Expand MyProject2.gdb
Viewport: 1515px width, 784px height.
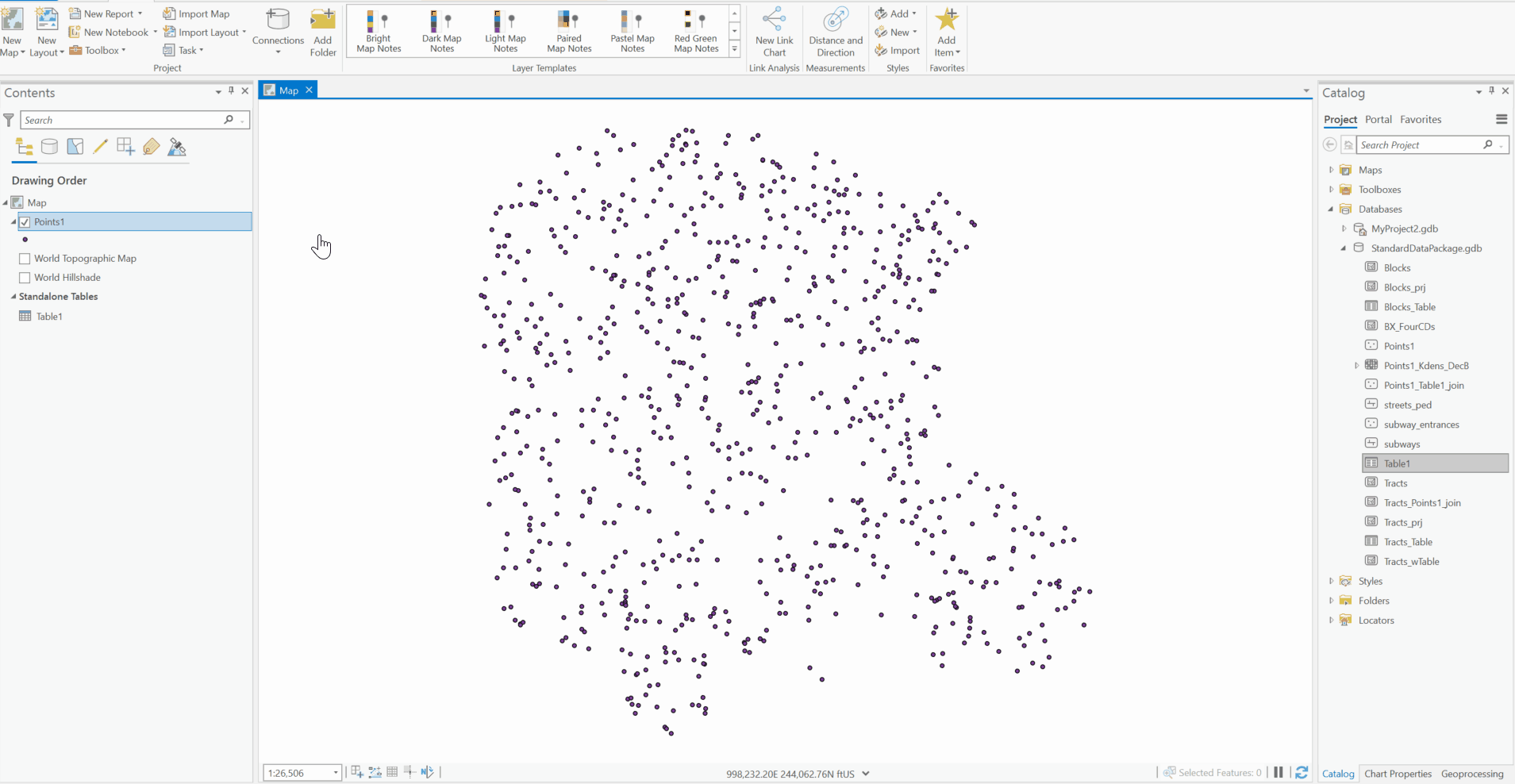click(1344, 229)
